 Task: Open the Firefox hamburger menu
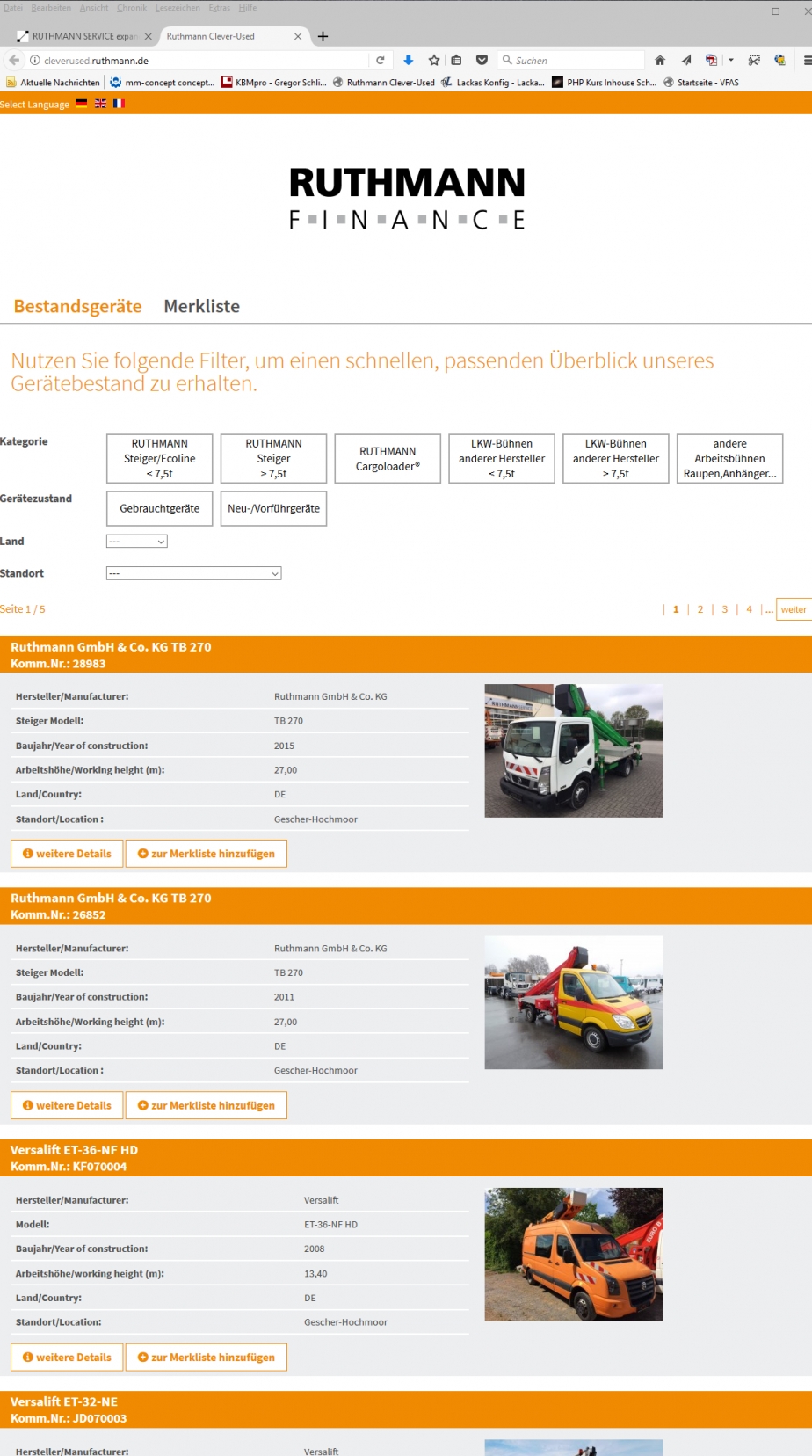[x=807, y=60]
